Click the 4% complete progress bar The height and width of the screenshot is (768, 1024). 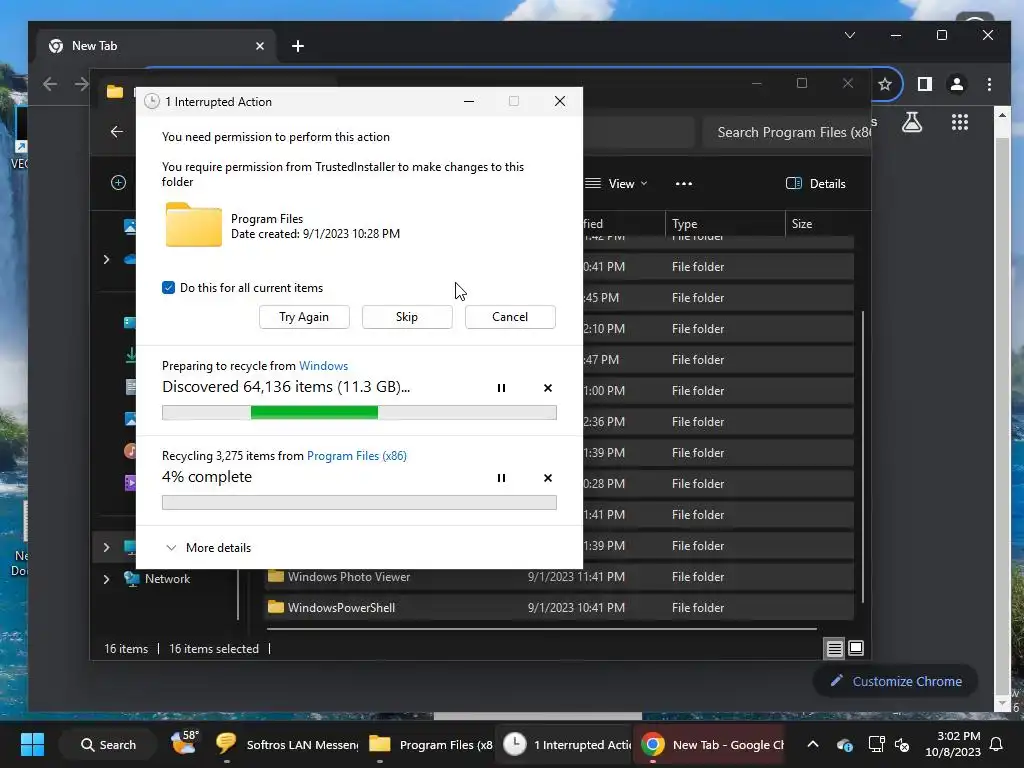(x=359, y=502)
